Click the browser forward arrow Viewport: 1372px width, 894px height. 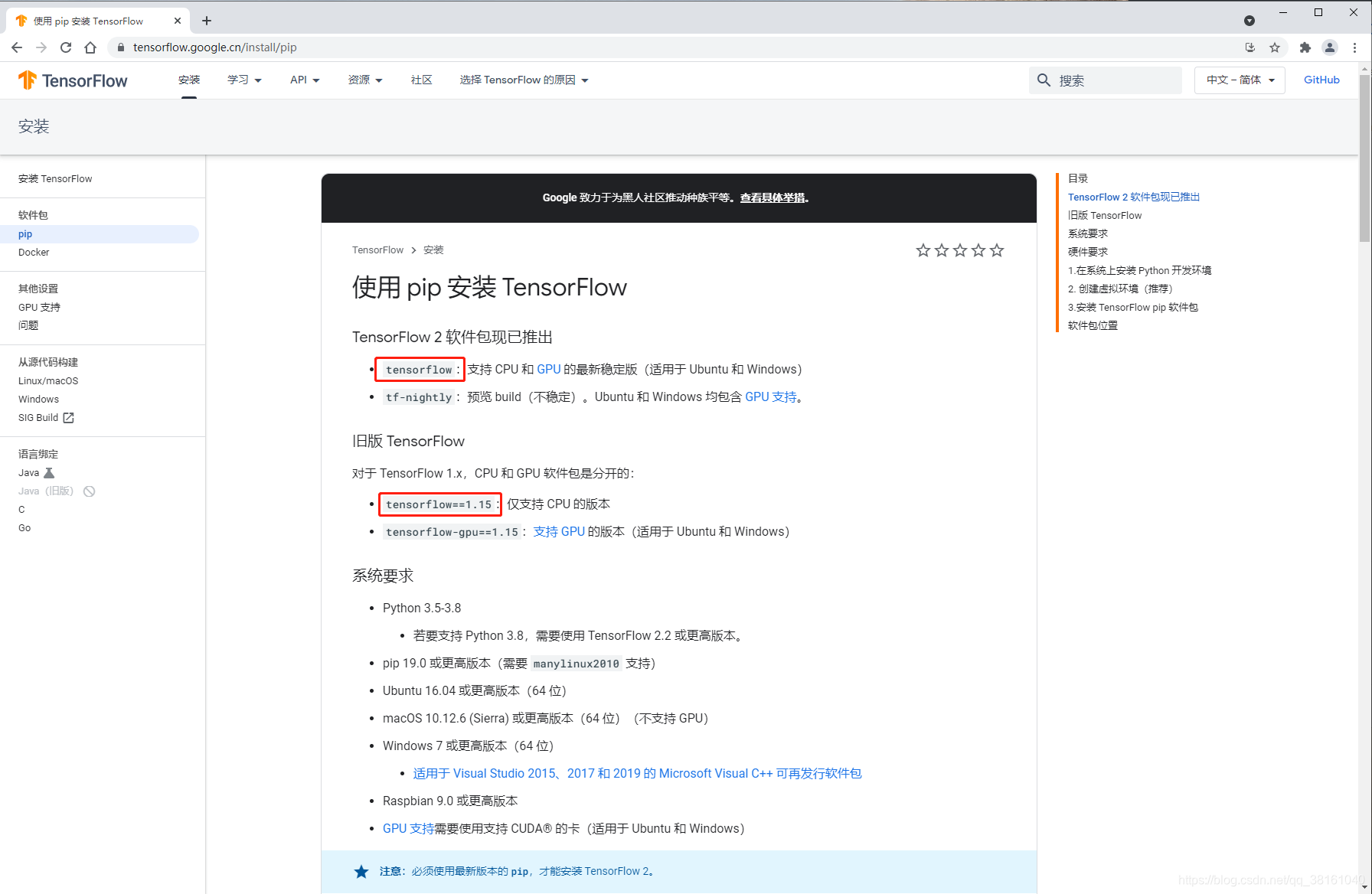click(x=41, y=47)
